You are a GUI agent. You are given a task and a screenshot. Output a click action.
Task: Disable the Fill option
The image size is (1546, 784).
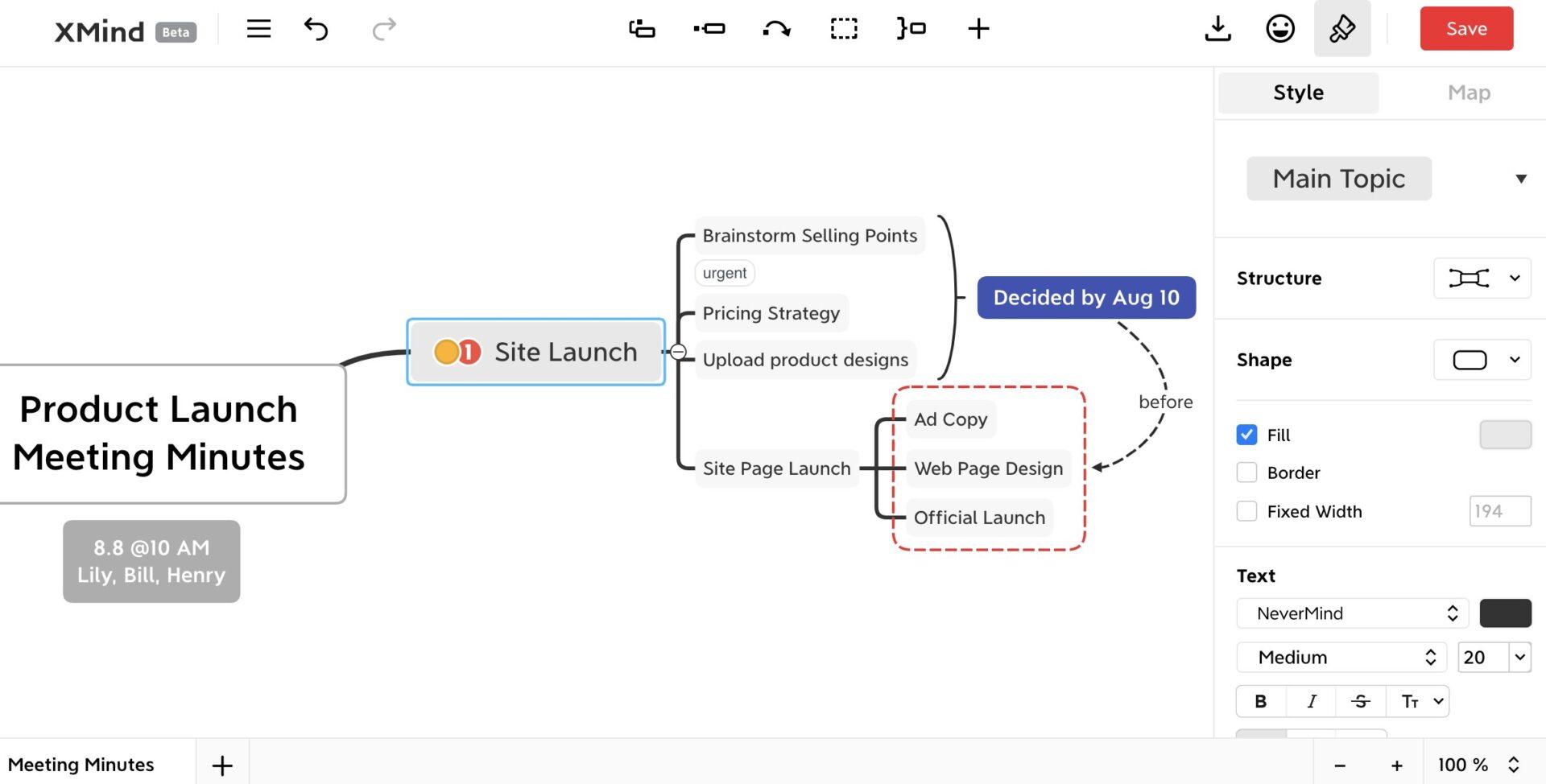pos(1246,435)
